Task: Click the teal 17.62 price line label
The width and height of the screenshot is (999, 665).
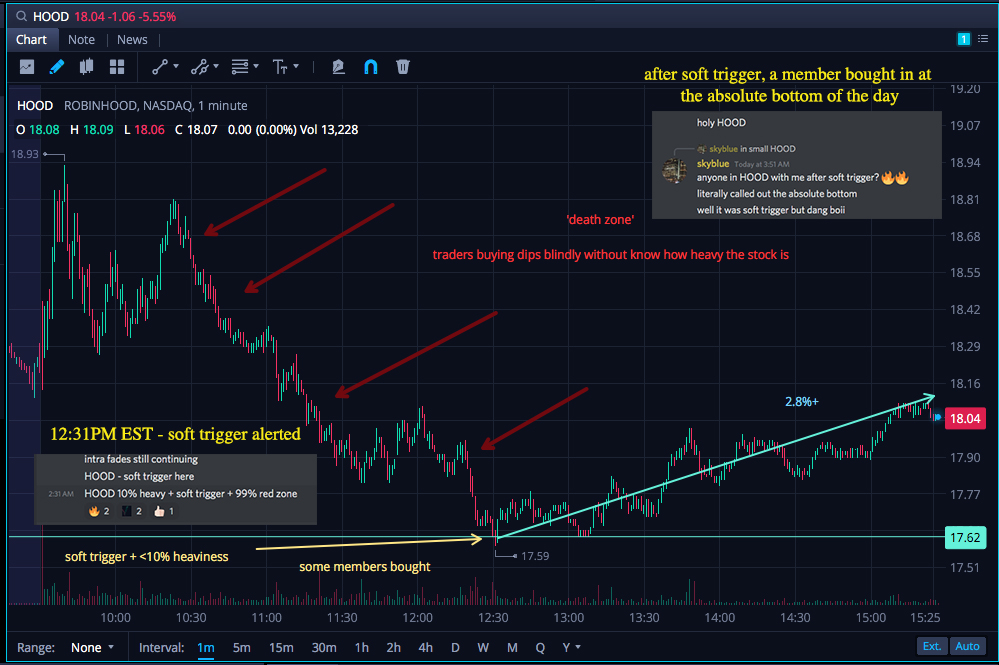Action: point(965,537)
